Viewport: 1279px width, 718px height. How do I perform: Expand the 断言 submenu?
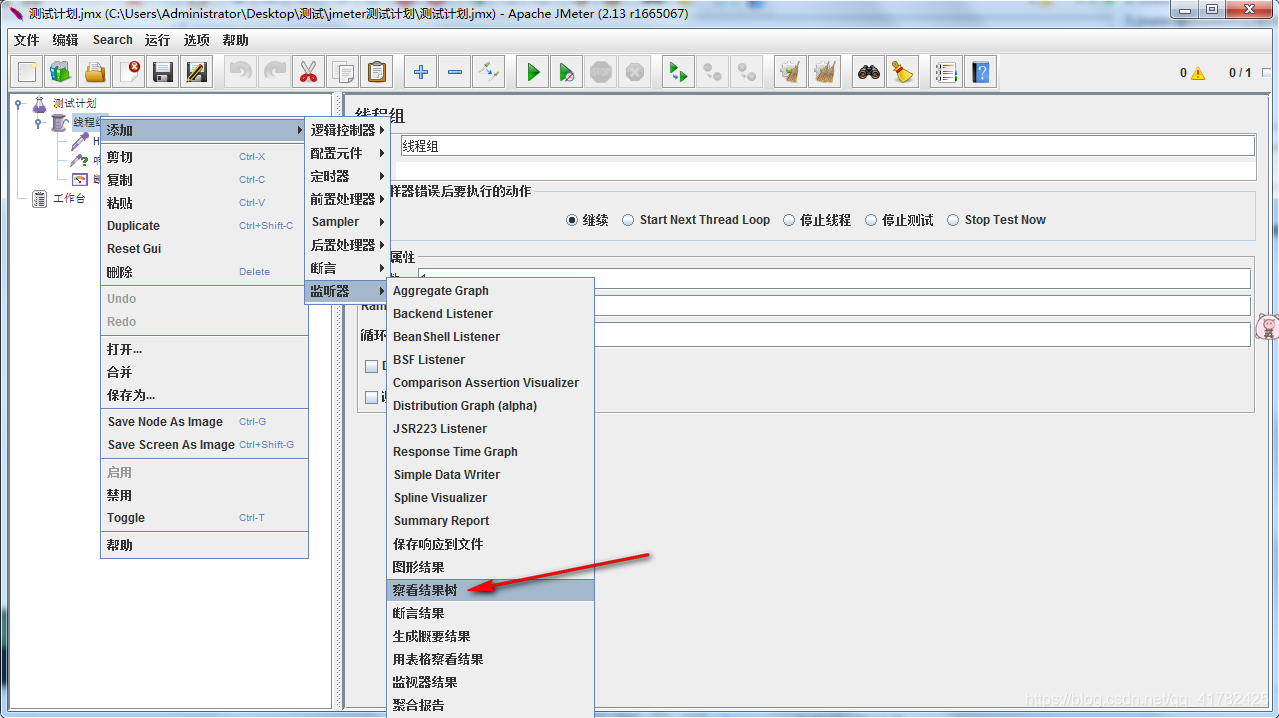pos(347,268)
